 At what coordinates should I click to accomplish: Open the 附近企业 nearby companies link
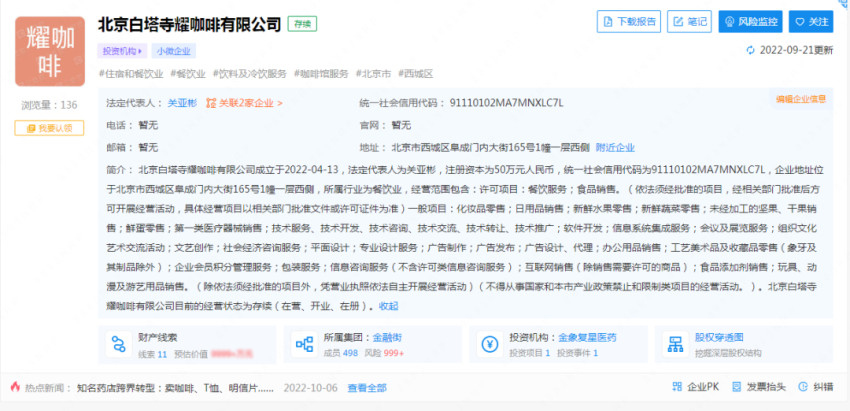(615, 147)
